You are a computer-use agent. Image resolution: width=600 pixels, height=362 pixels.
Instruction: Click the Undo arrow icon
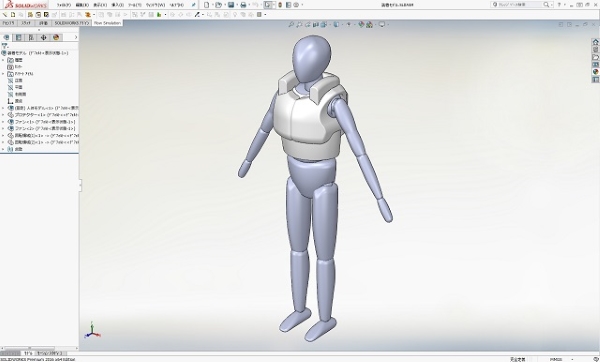click(255, 5)
